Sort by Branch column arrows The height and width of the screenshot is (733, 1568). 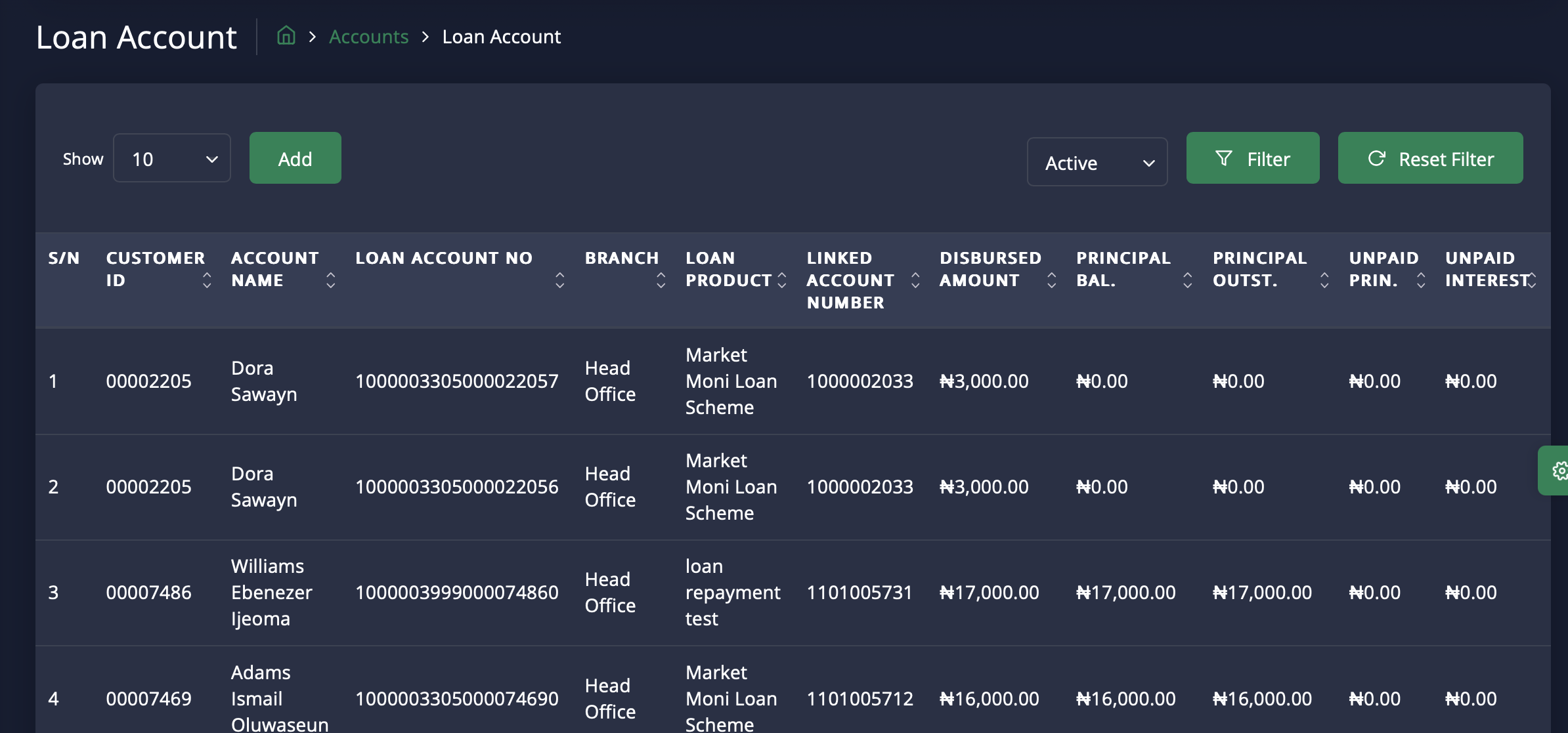[x=661, y=280]
